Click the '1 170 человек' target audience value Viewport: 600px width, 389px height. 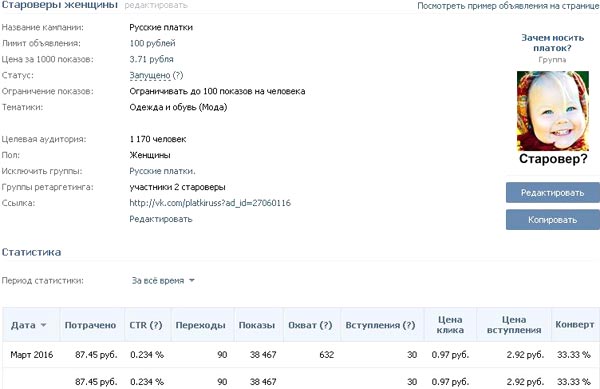click(x=158, y=139)
